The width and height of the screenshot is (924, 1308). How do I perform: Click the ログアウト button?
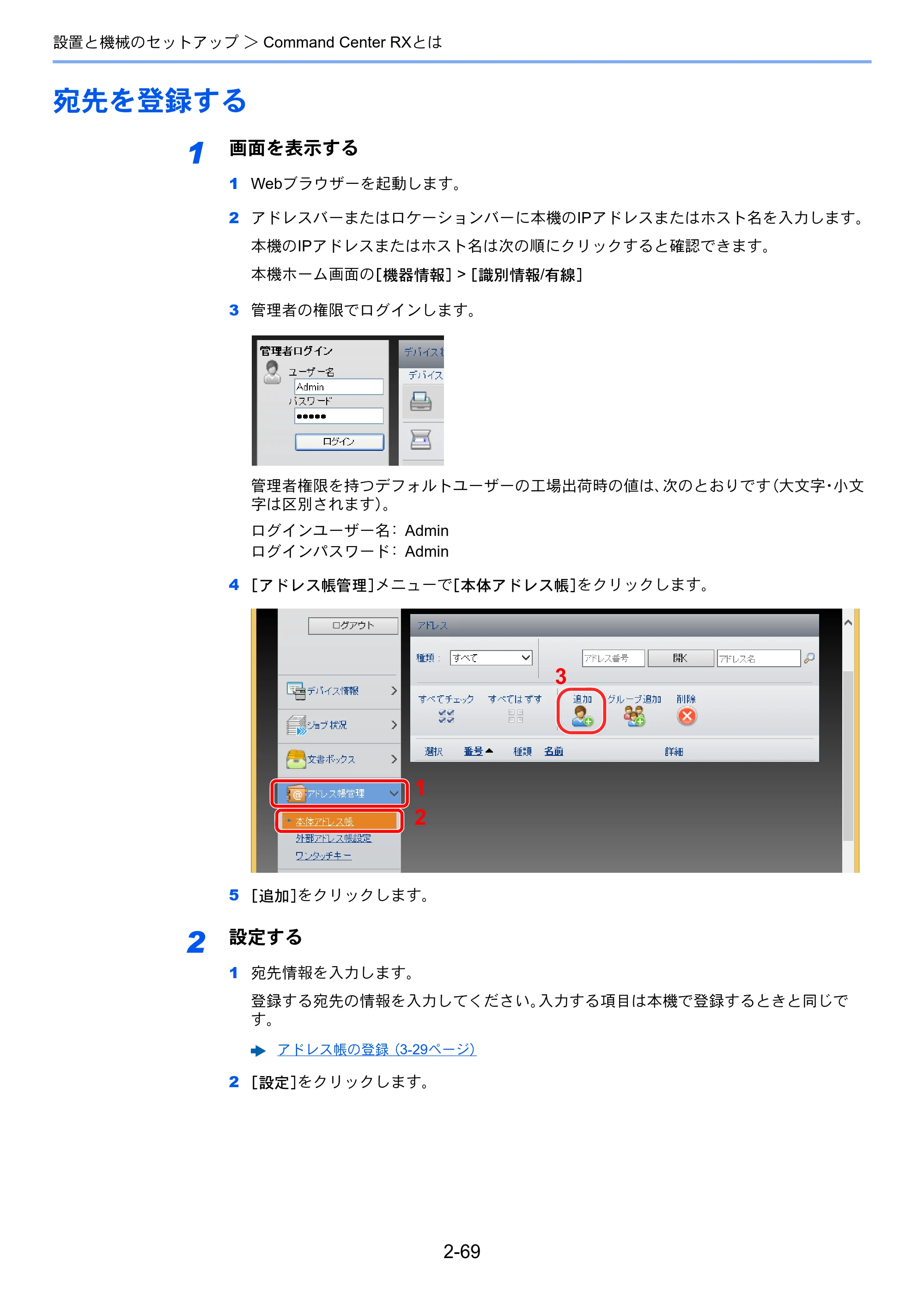click(353, 626)
